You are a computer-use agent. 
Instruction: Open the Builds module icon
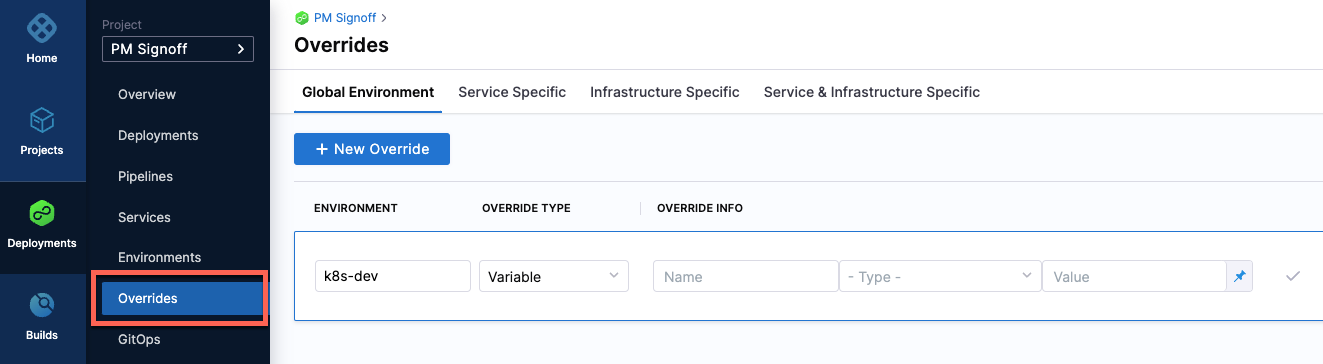pos(42,305)
